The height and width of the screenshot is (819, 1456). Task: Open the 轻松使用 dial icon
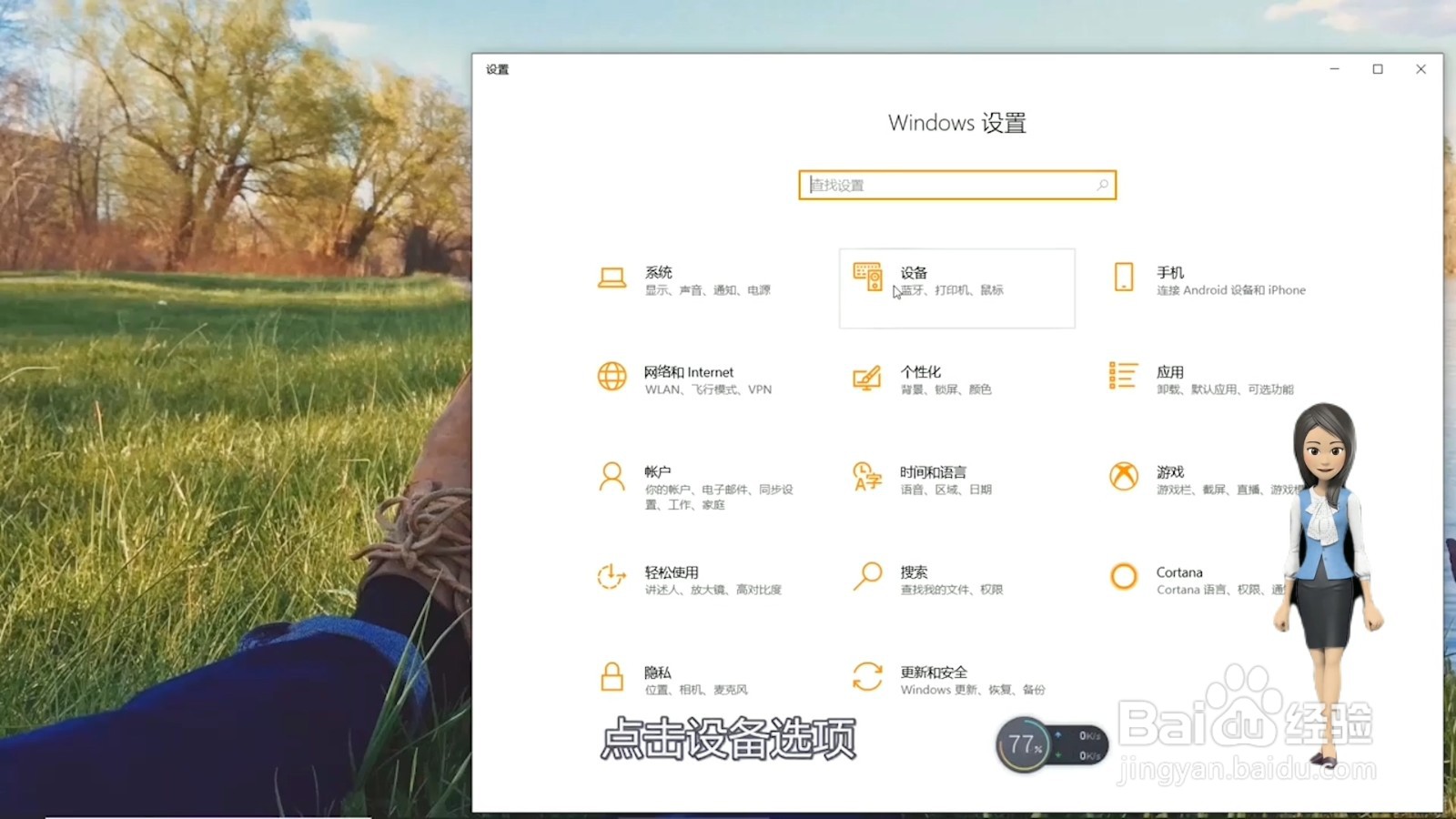coord(612,576)
